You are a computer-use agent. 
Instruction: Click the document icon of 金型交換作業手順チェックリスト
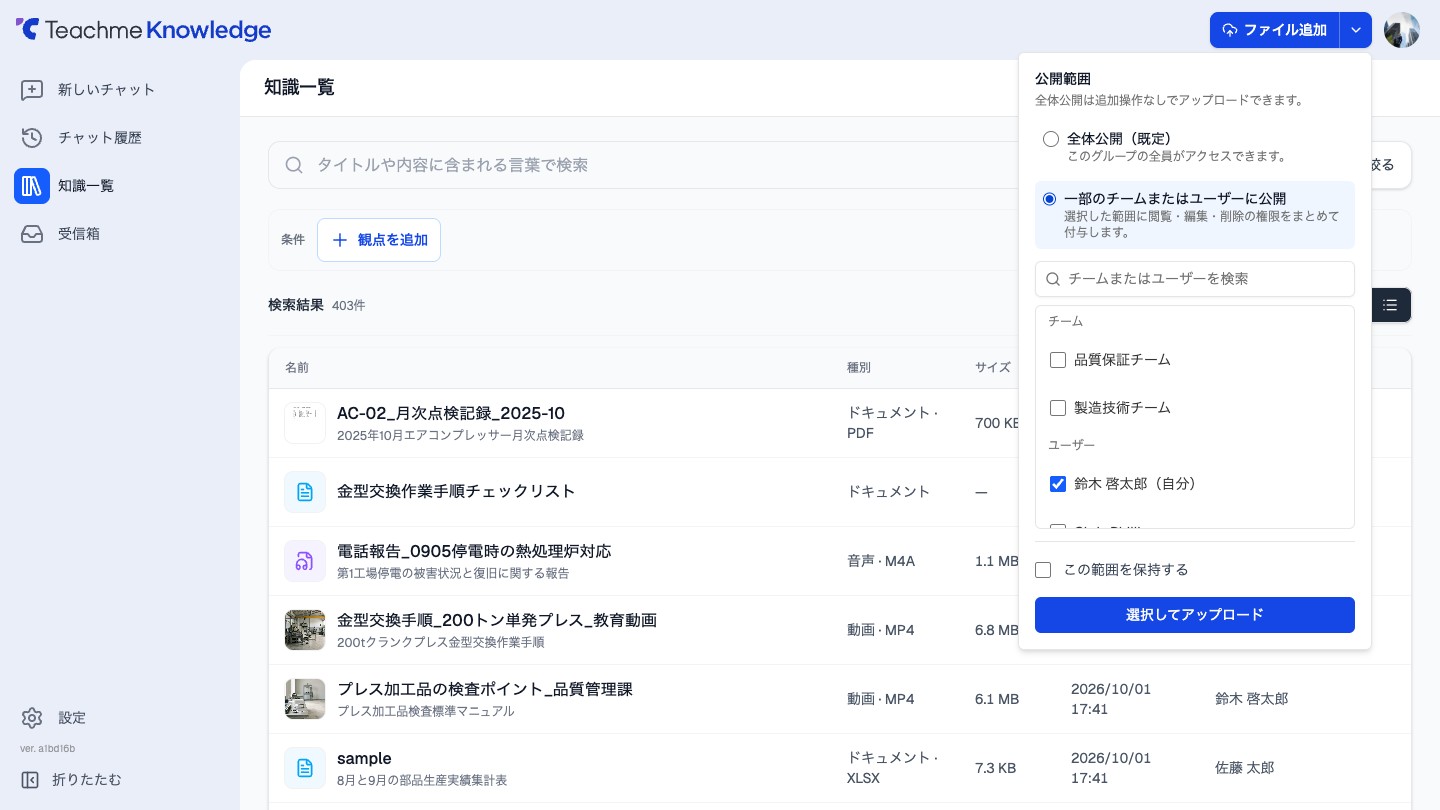click(x=305, y=492)
